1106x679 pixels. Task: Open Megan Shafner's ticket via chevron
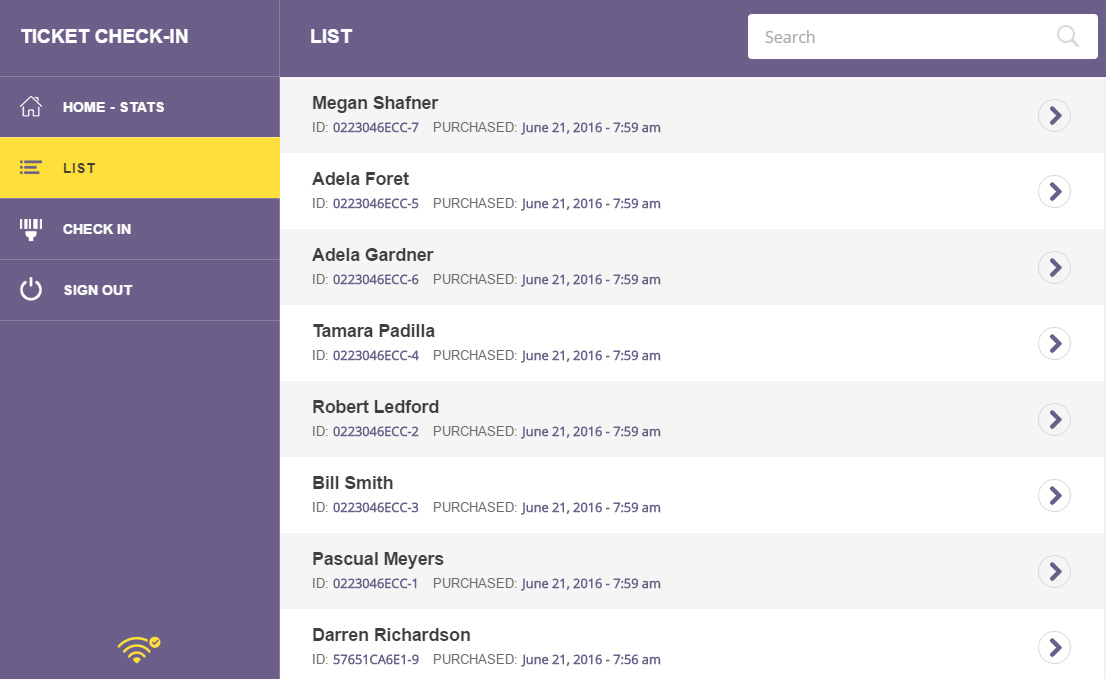pos(1054,116)
